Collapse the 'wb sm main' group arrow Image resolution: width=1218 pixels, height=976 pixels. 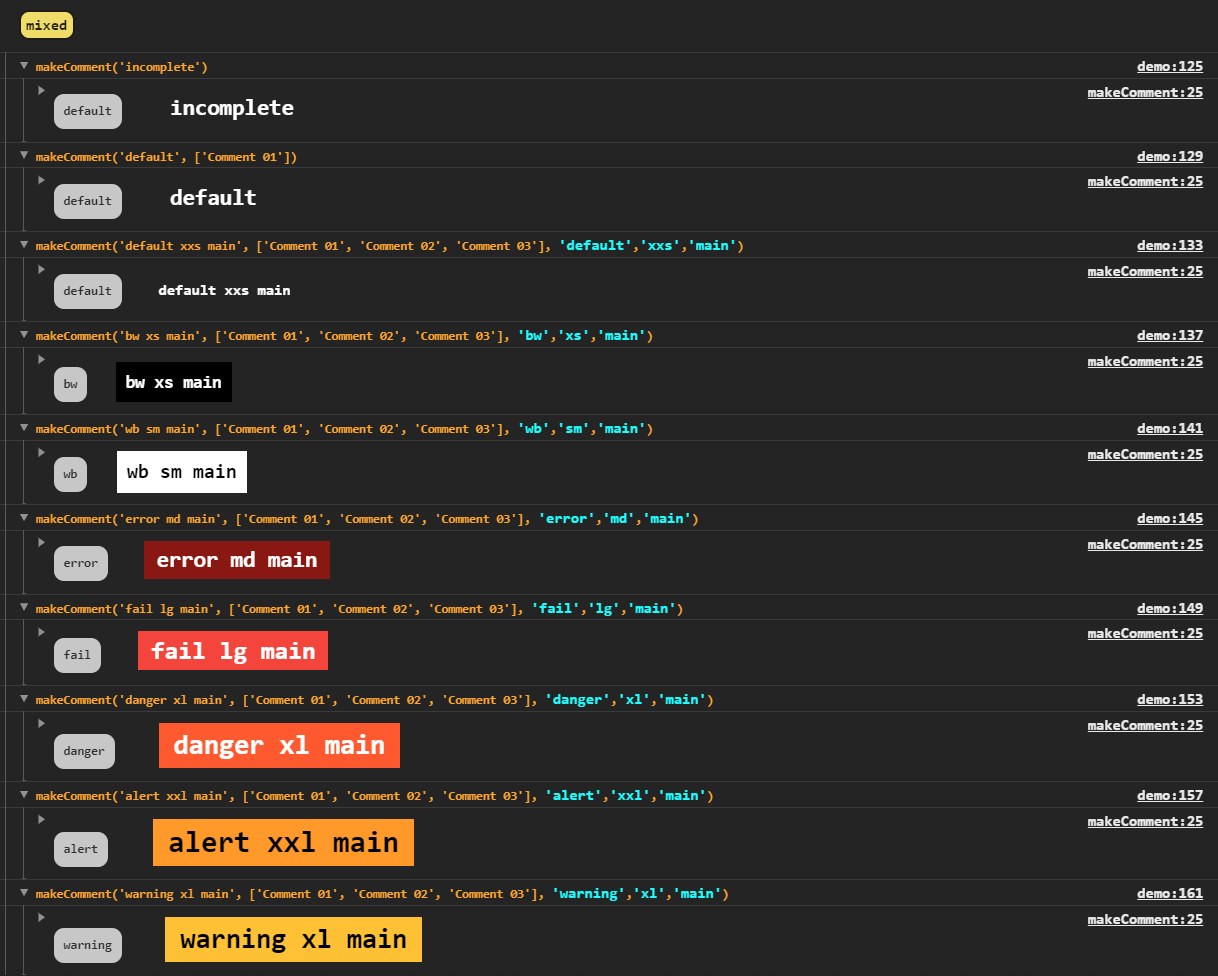24,428
